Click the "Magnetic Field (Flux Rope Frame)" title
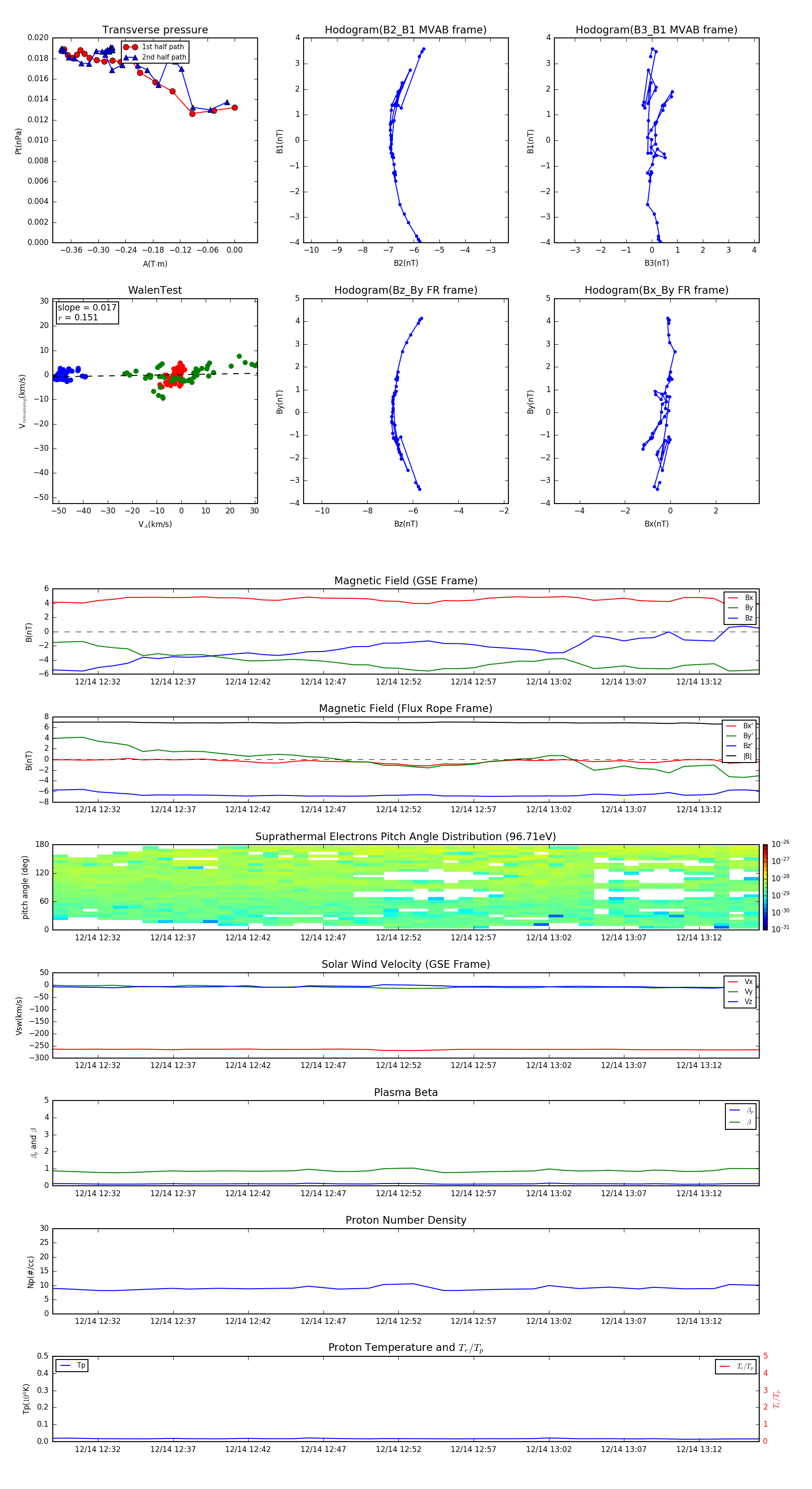Viewport: 812px width, 1489px height. click(406, 709)
